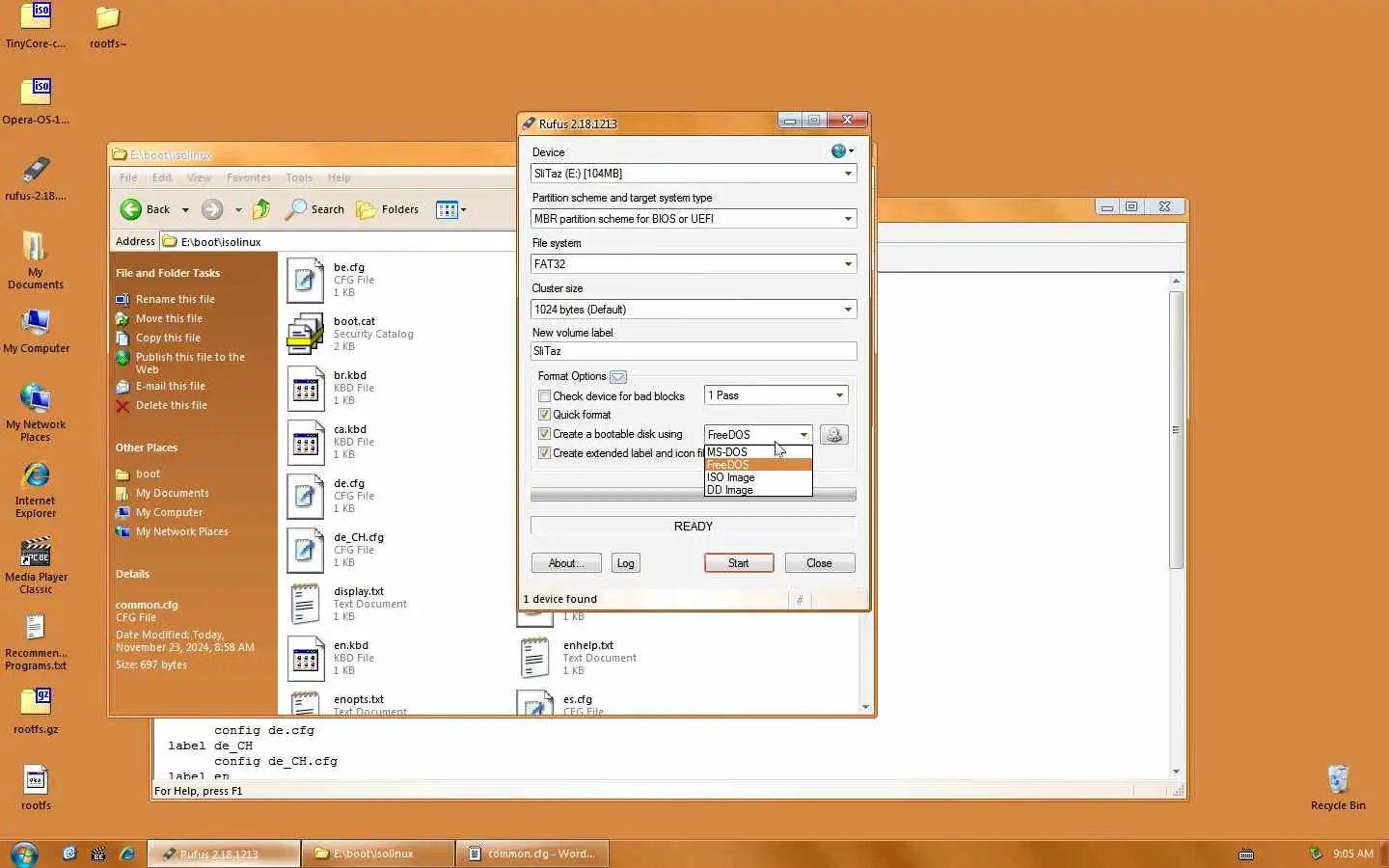Click Explorer Address bar path

(x=221, y=242)
